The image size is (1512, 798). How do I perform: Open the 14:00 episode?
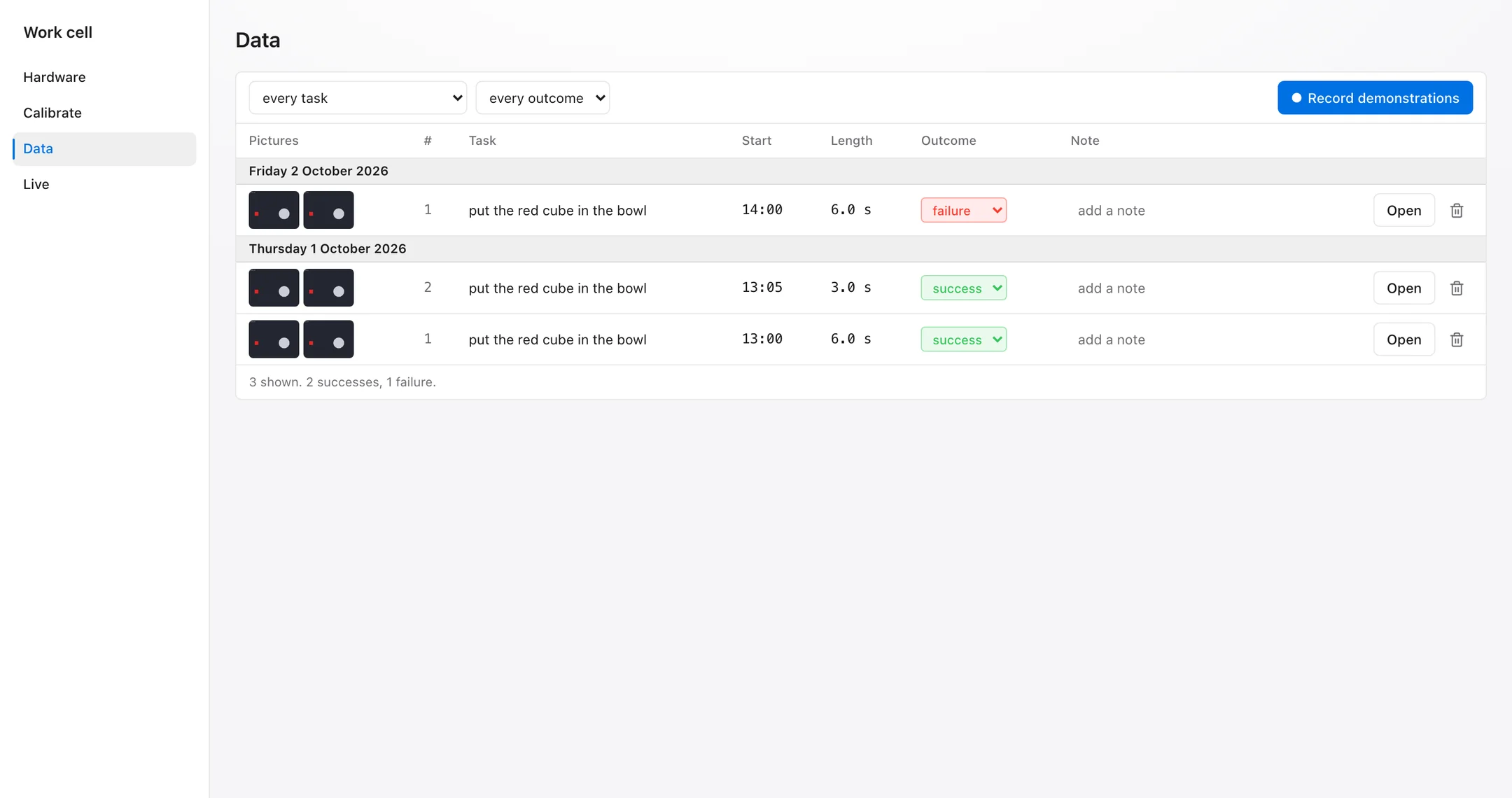pos(1403,210)
